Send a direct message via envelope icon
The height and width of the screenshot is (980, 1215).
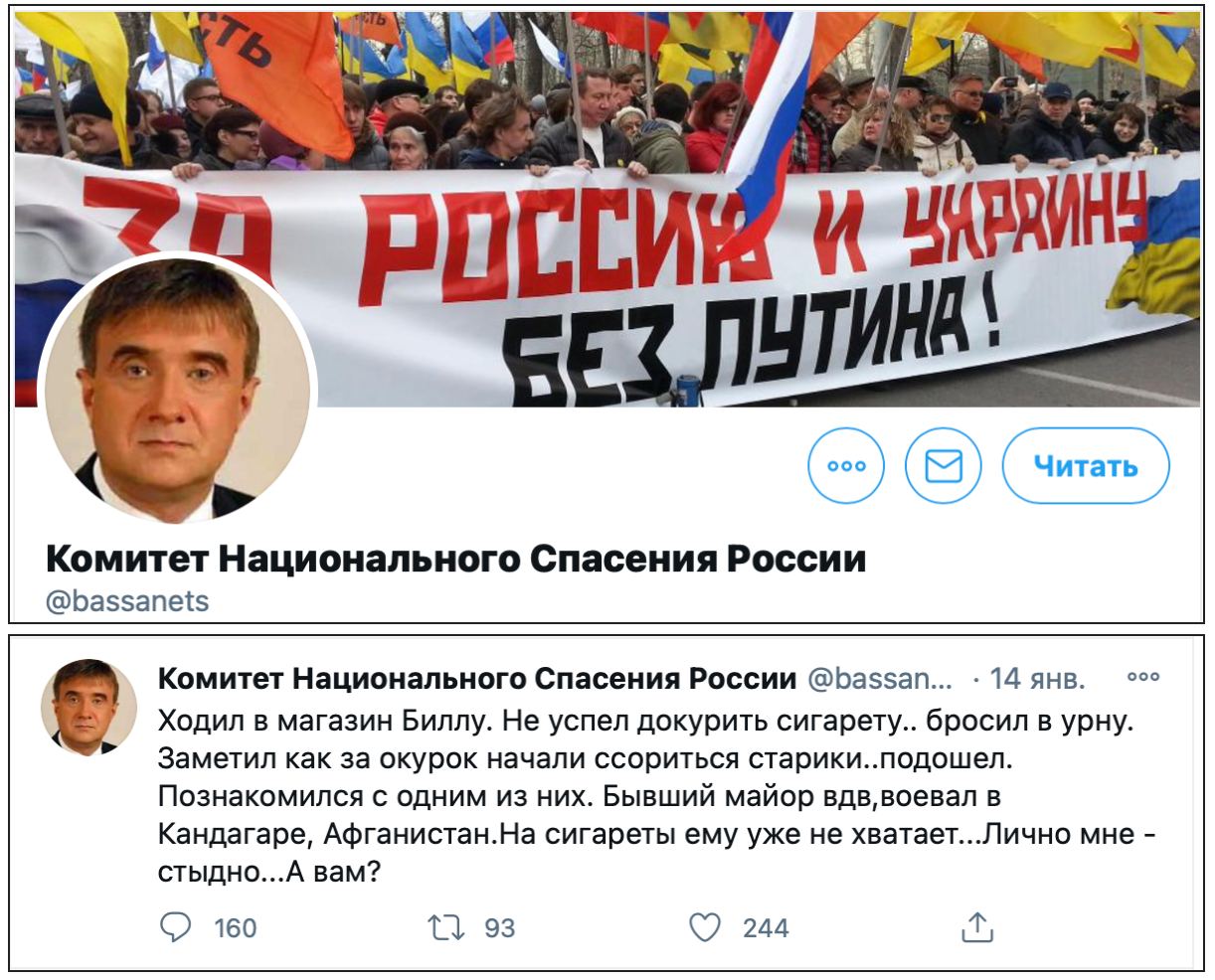click(x=944, y=465)
